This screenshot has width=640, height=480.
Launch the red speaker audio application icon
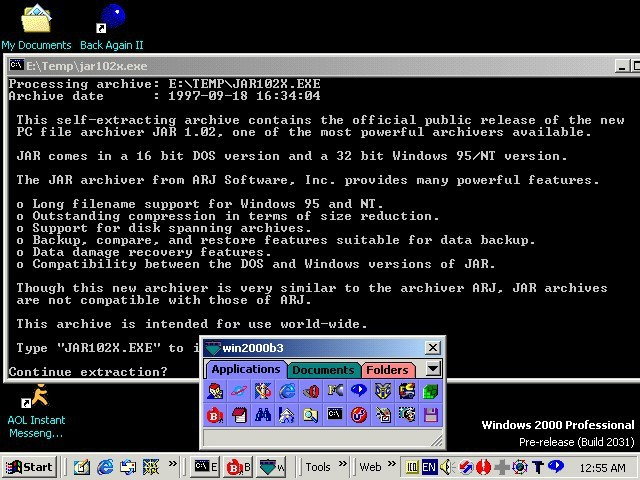pos(311,391)
